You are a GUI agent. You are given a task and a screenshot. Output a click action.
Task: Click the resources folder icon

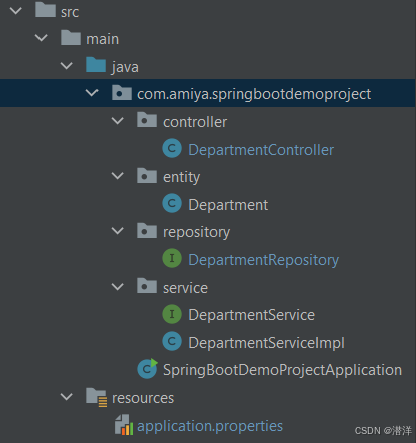(x=96, y=397)
